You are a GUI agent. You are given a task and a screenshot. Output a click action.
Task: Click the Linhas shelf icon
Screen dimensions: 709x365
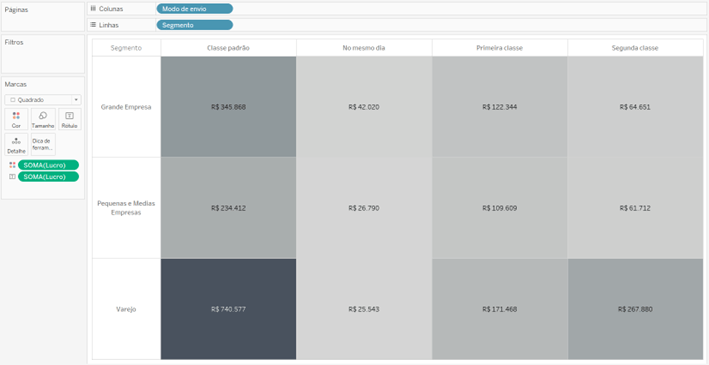tap(93, 25)
